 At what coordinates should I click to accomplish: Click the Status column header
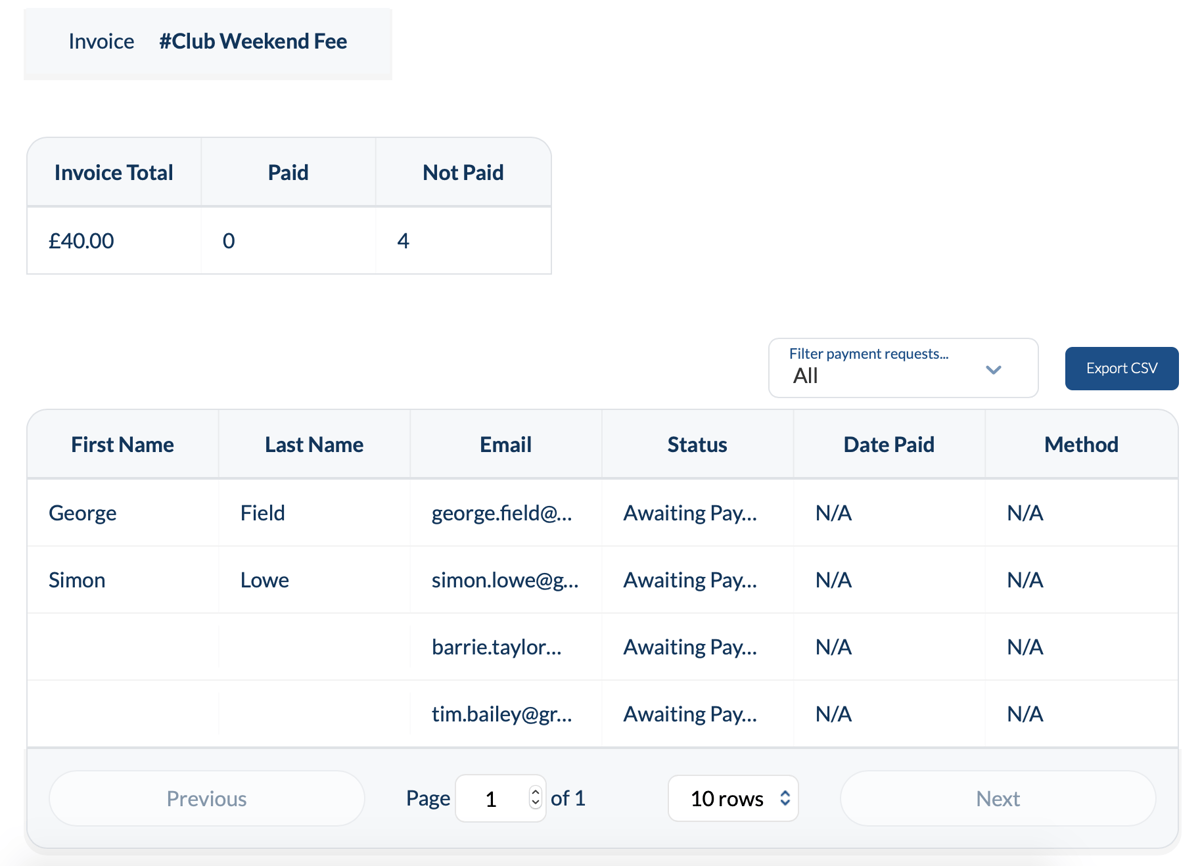pyautogui.click(x=697, y=444)
